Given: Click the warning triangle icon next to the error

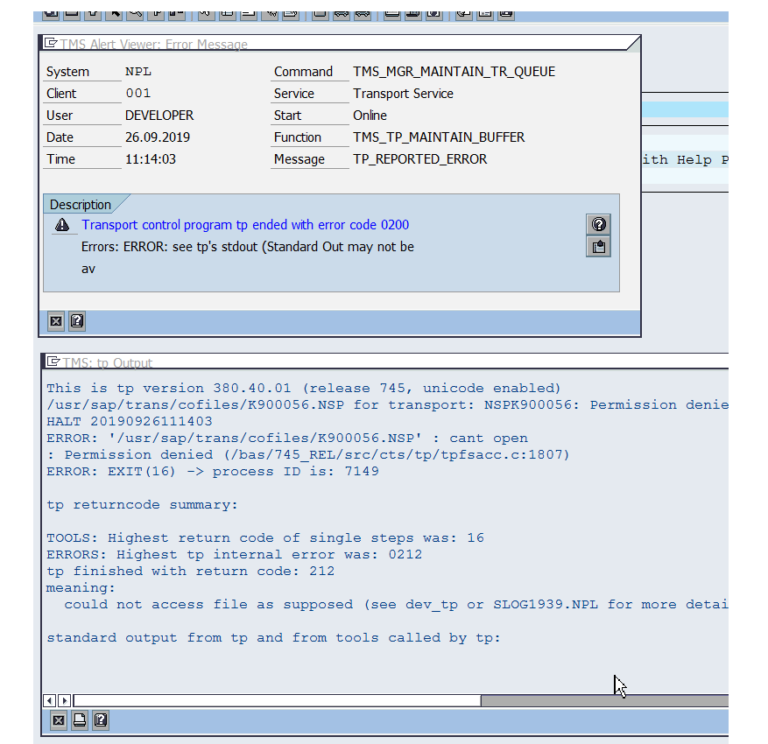Looking at the screenshot, I should coord(62,225).
